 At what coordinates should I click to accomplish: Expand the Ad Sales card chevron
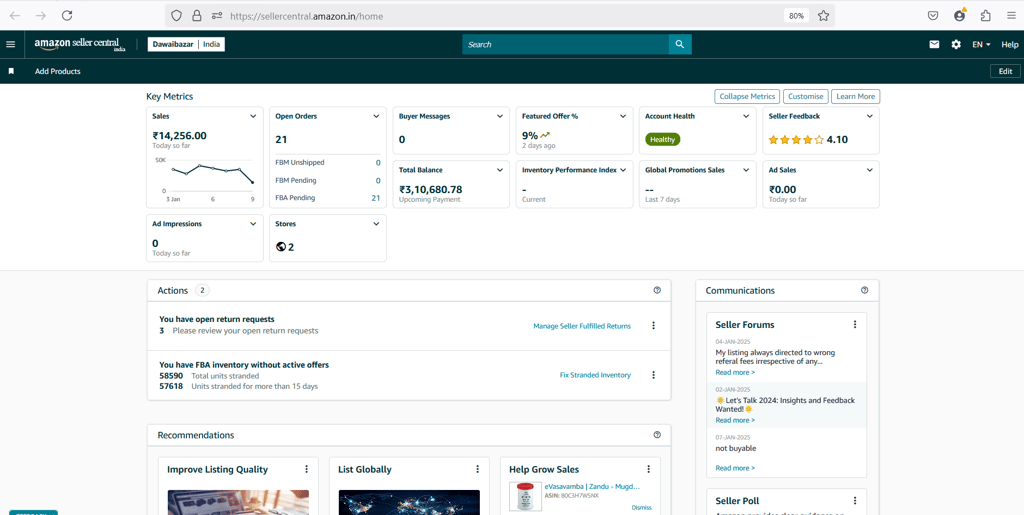tap(869, 170)
